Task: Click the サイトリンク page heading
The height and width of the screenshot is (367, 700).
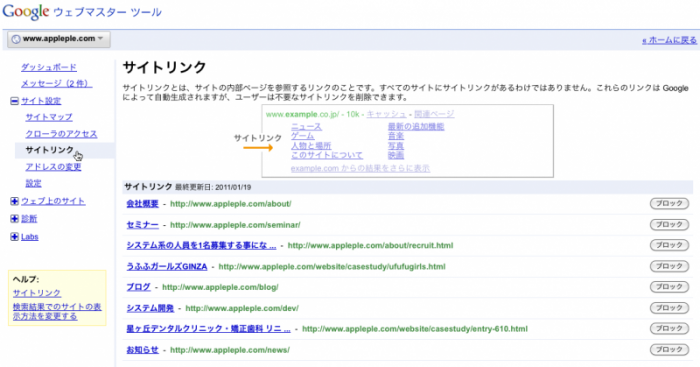Action: tap(164, 67)
